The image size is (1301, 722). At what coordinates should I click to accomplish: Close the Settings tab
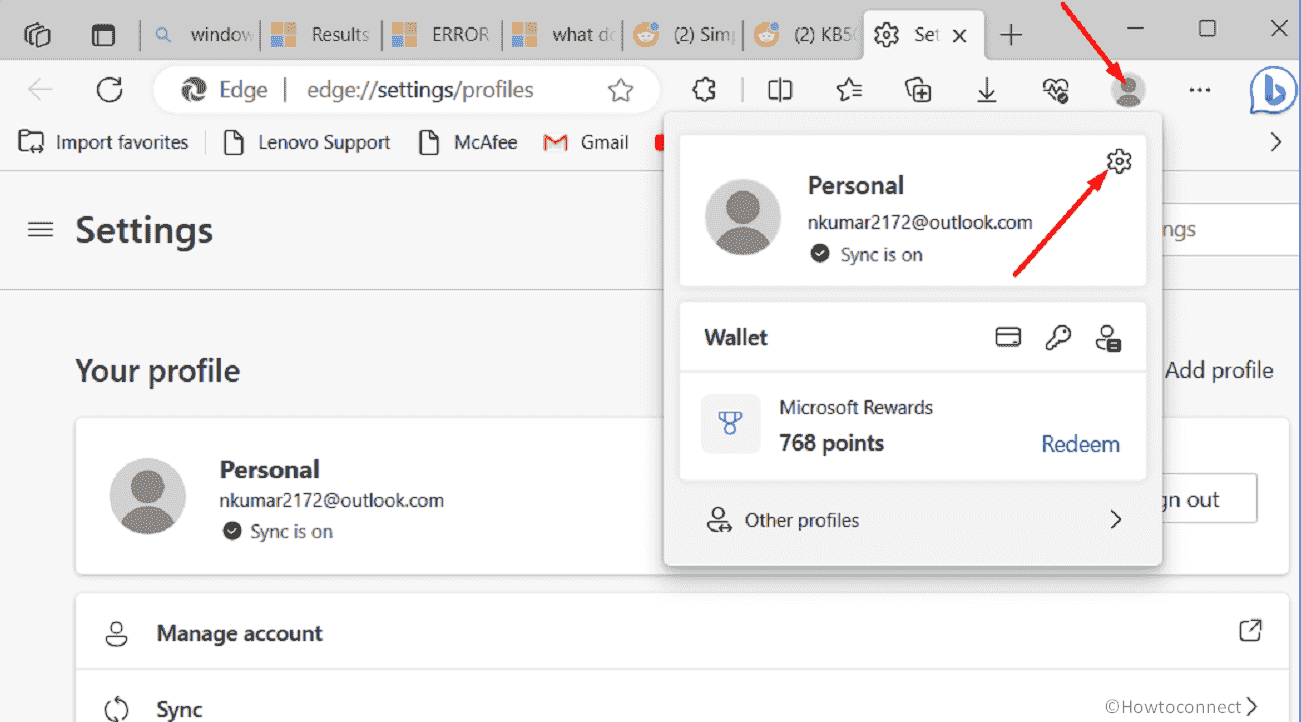coord(959,36)
